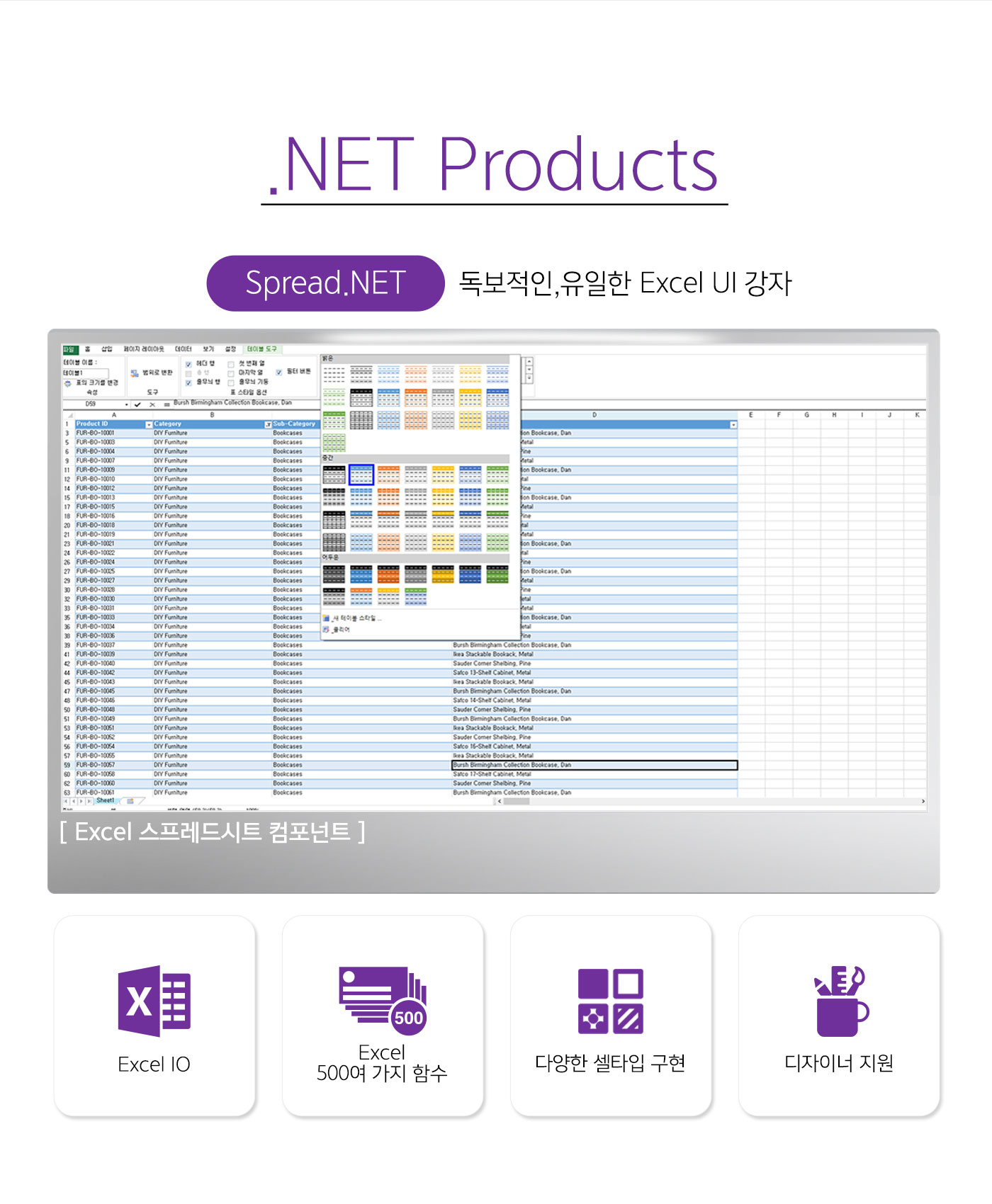Select the dark orange table style swatch
Screen dimensions: 992x1204
(388, 574)
